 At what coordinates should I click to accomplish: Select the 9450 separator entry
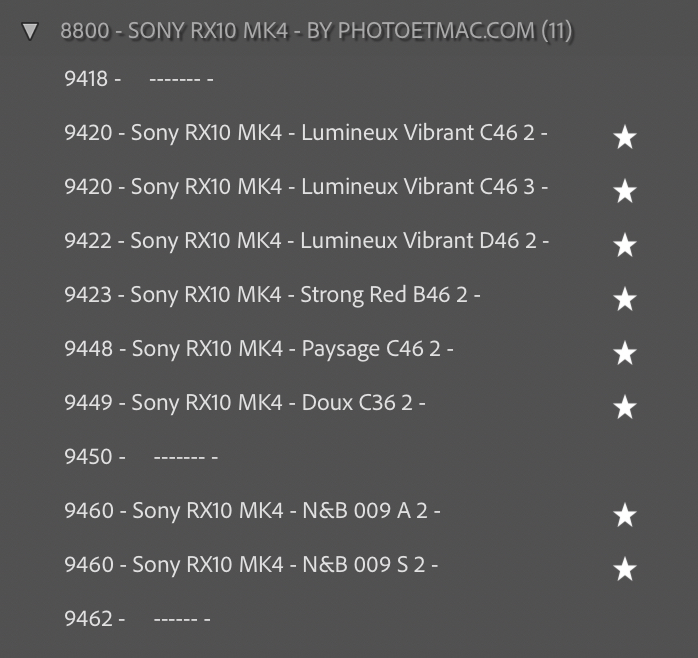(x=140, y=456)
